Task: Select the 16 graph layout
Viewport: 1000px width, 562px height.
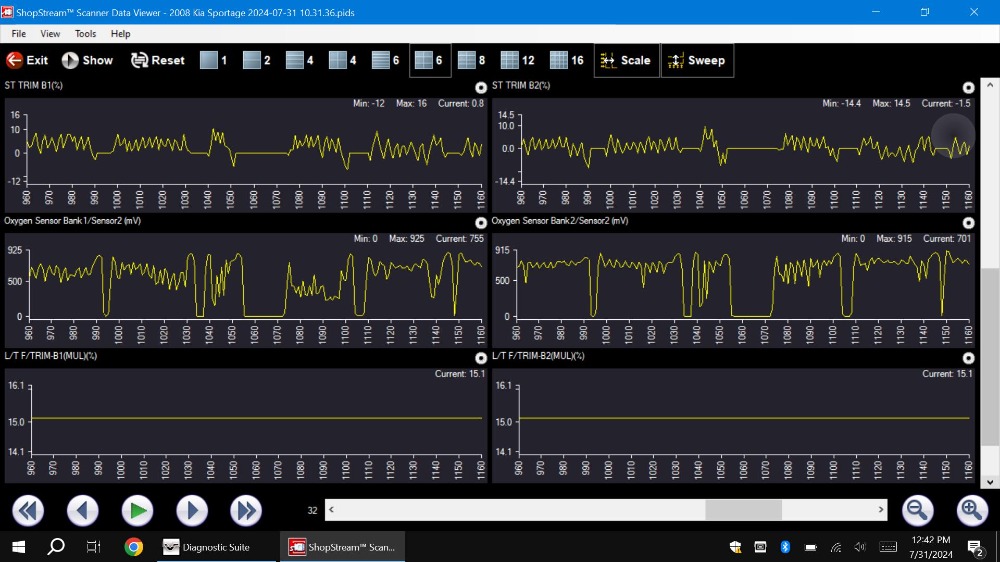Action: point(566,60)
